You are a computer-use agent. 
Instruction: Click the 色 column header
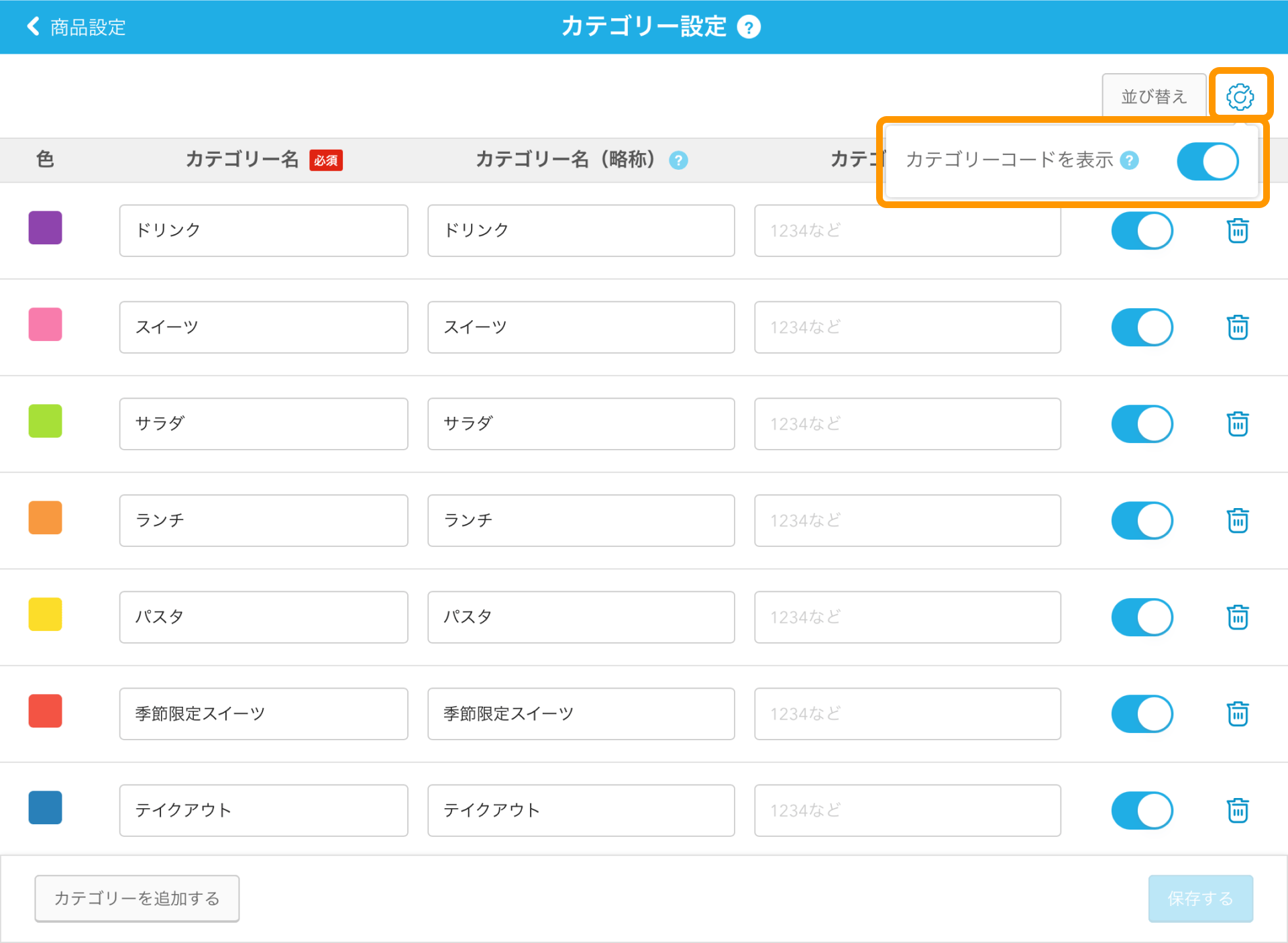click(45, 159)
